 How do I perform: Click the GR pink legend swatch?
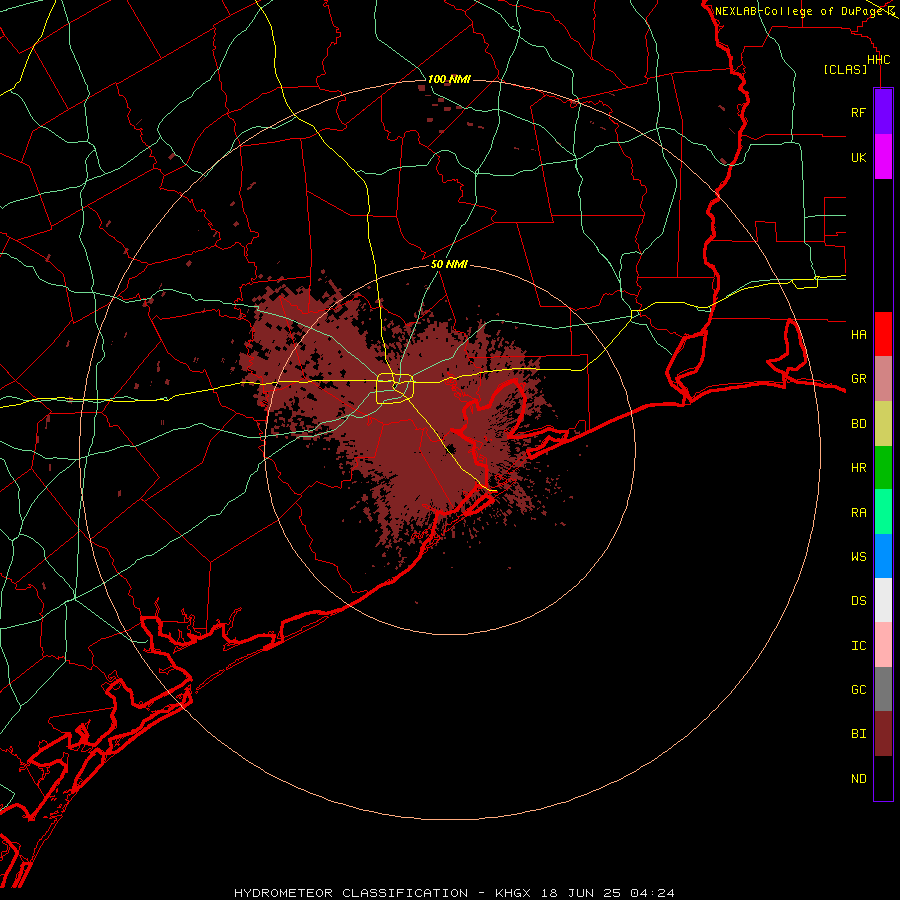[x=883, y=379]
